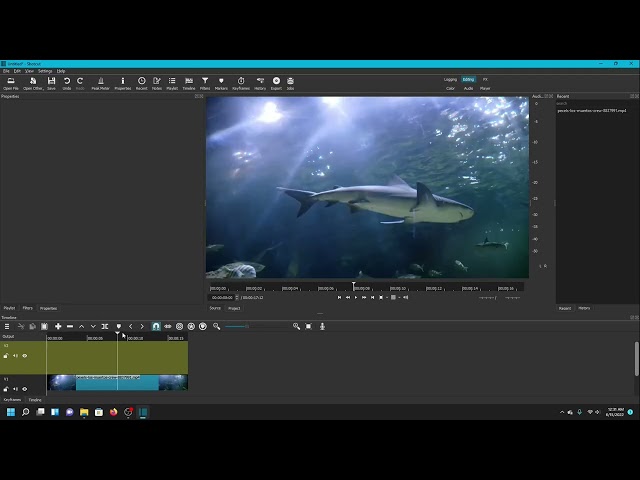Create a marker from timeline toolbar

[119, 326]
